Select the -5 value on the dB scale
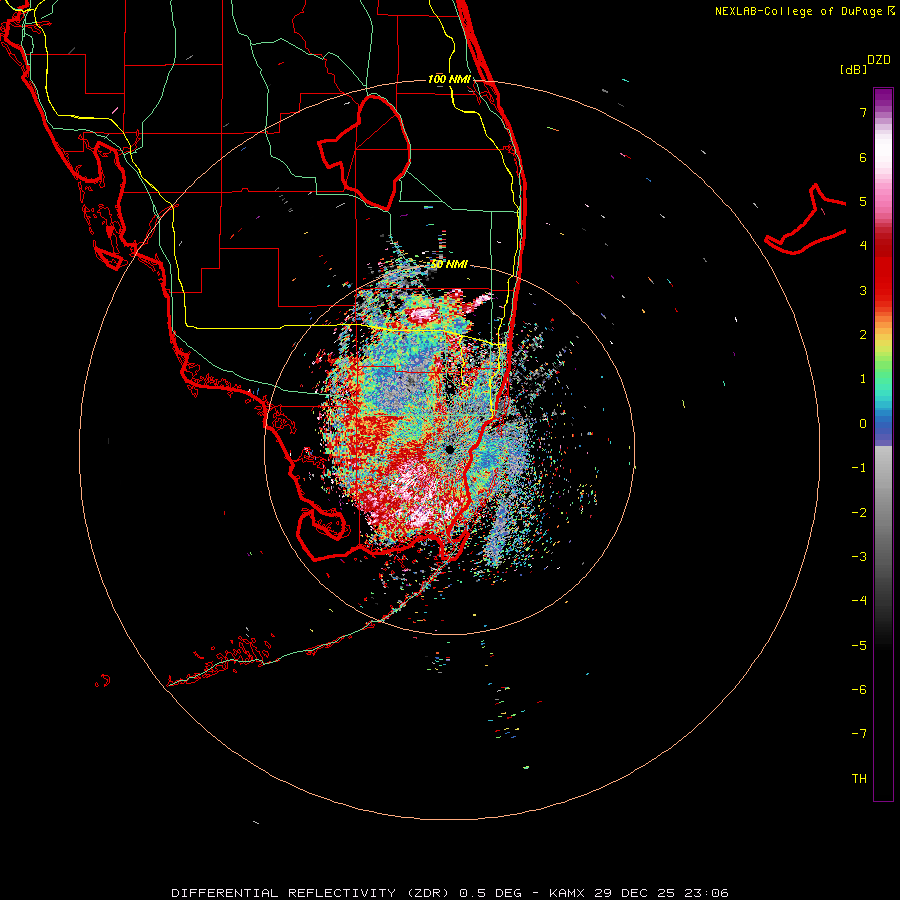This screenshot has height=900, width=900. click(859, 646)
